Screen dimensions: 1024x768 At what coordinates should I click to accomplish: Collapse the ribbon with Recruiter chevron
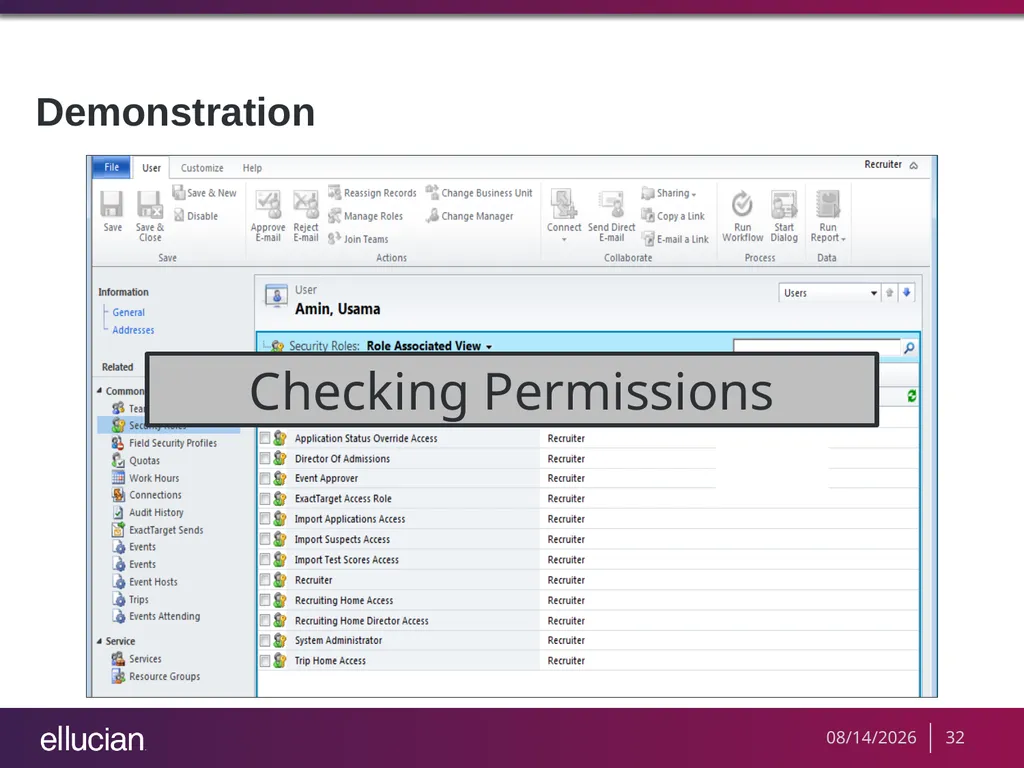(914, 165)
